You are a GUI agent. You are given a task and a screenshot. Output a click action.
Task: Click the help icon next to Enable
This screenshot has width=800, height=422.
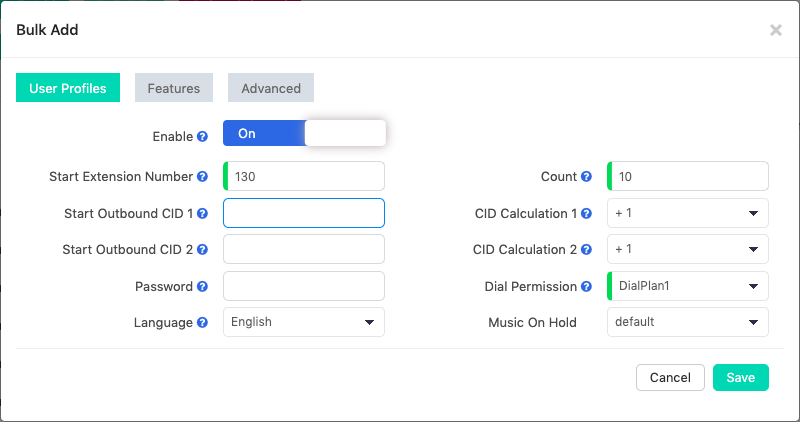(x=202, y=137)
